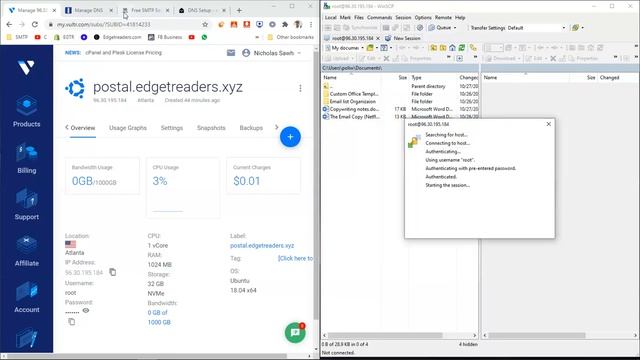Close the WinSCP connection progress dialog
Screen dimensions: 640x360
point(549,124)
